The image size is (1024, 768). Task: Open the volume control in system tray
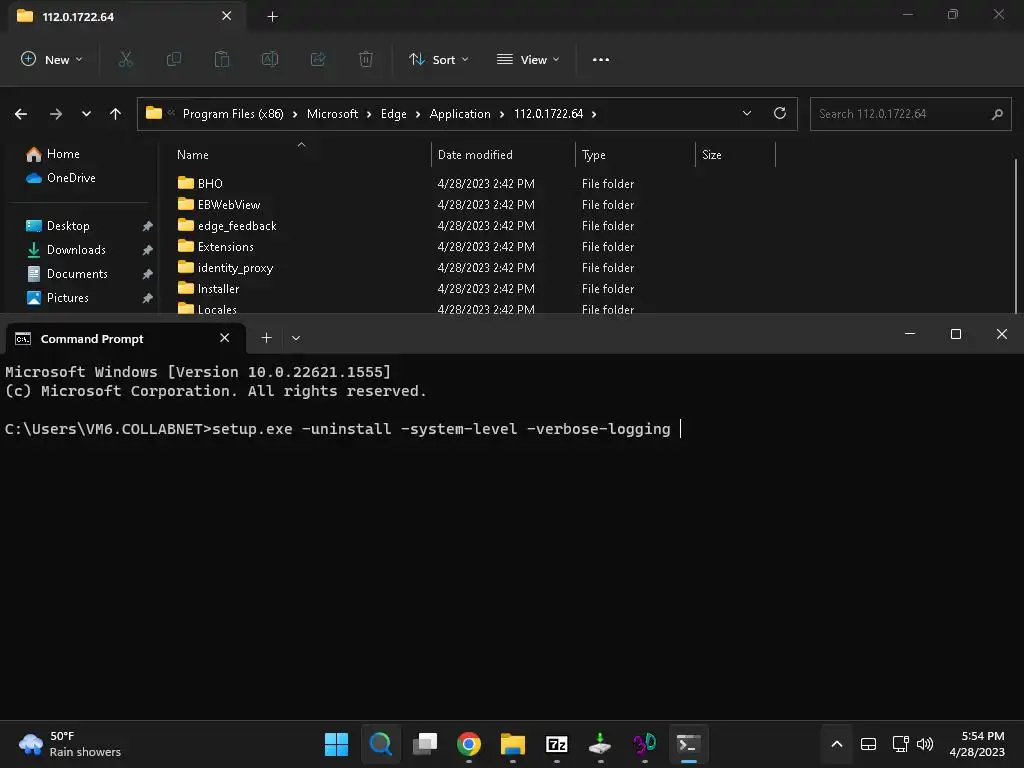coord(925,744)
